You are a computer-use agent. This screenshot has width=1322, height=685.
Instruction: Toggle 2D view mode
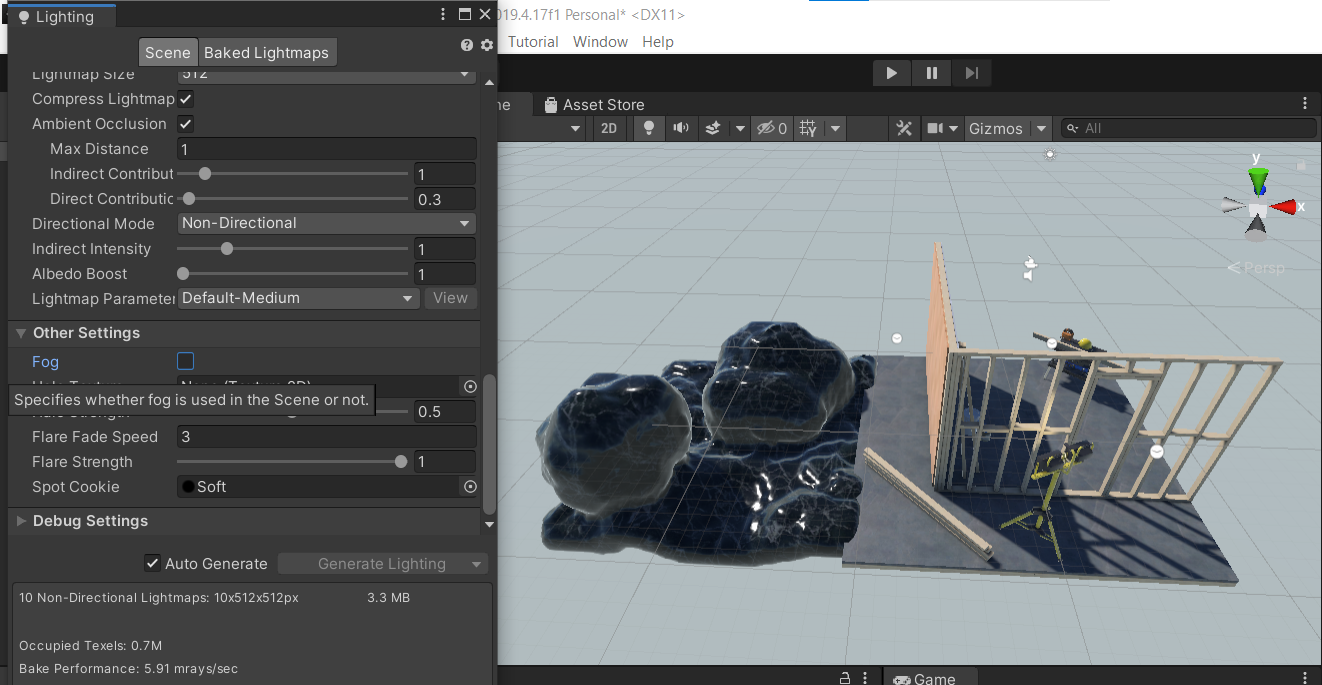click(x=609, y=128)
